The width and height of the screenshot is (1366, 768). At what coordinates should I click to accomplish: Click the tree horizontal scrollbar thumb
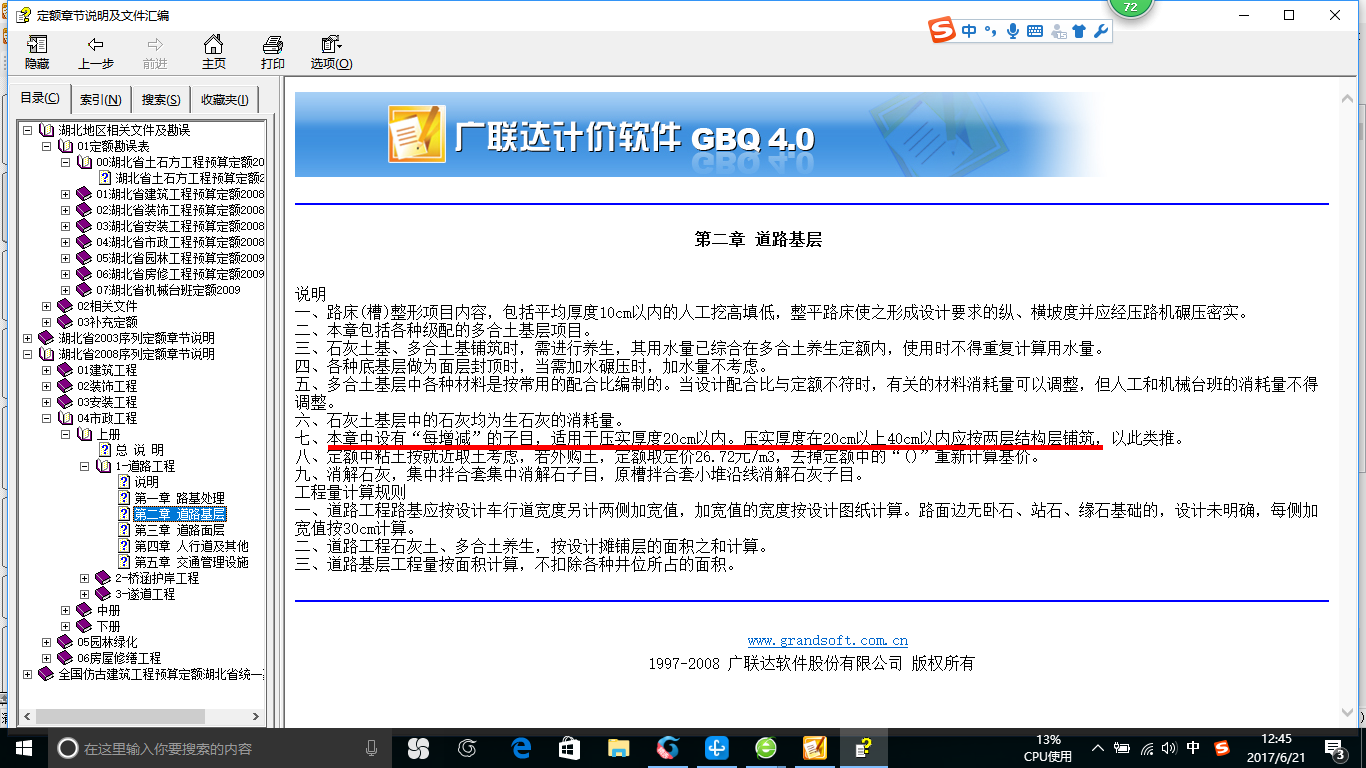[x=120, y=716]
